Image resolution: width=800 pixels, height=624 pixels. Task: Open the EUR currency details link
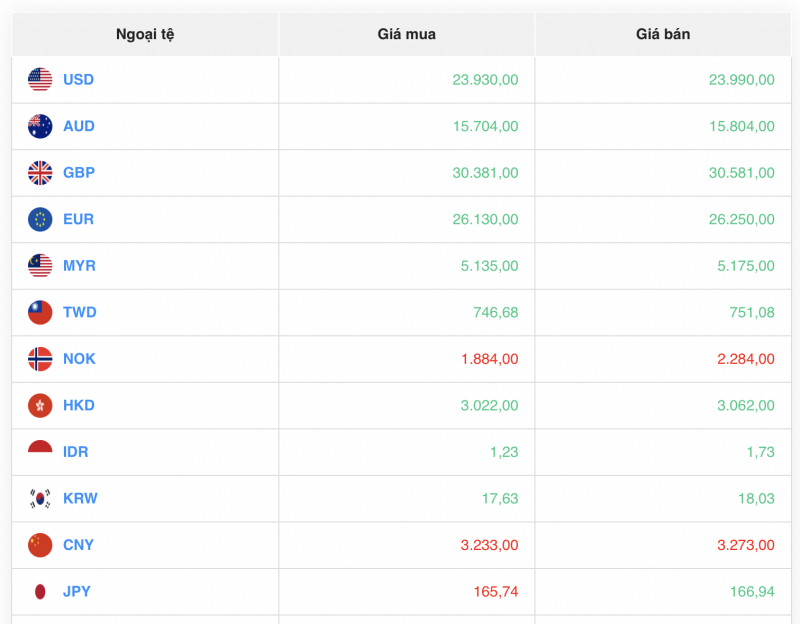pos(77,219)
